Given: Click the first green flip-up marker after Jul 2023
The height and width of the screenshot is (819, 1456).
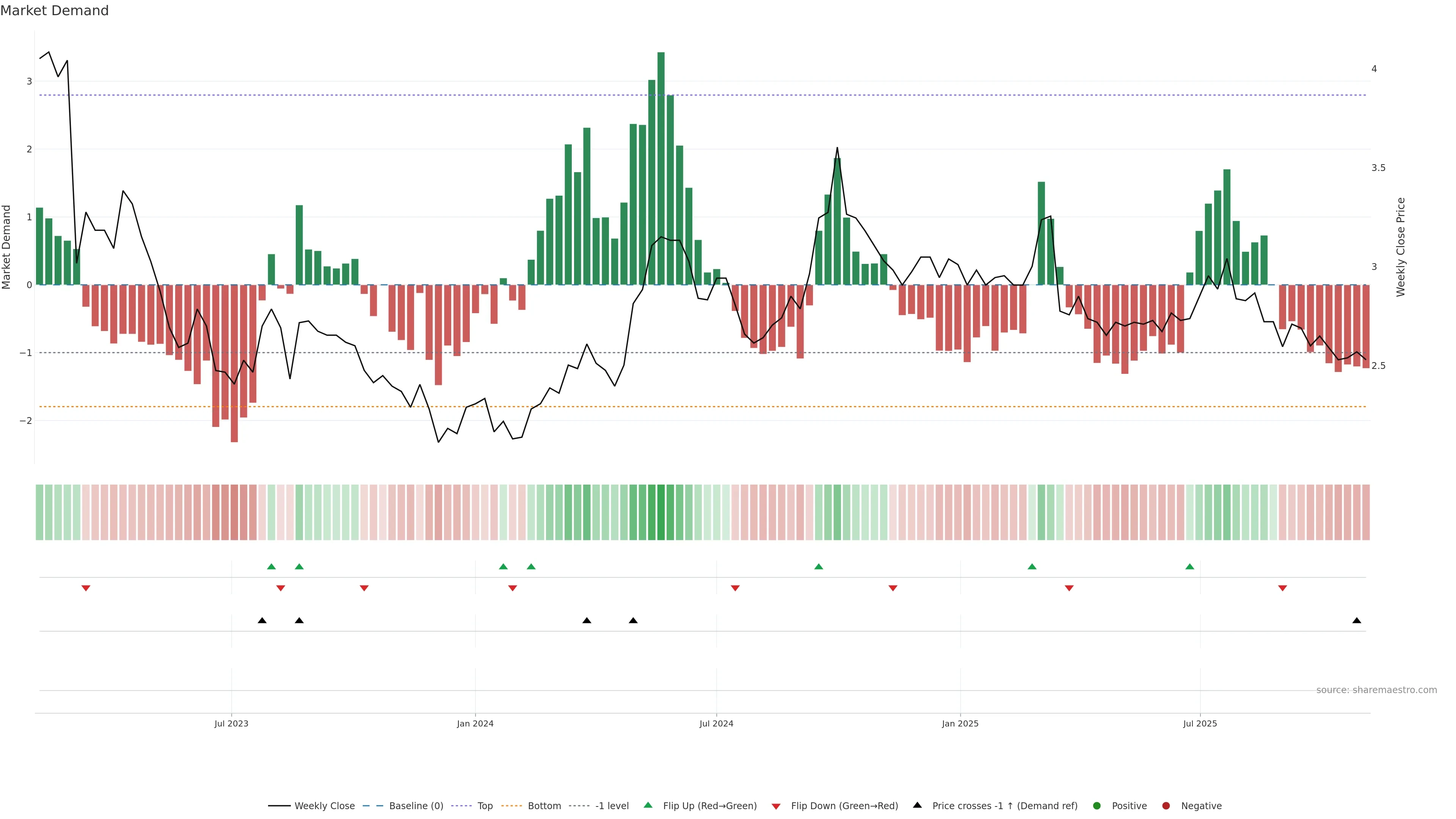Looking at the screenshot, I should [271, 566].
